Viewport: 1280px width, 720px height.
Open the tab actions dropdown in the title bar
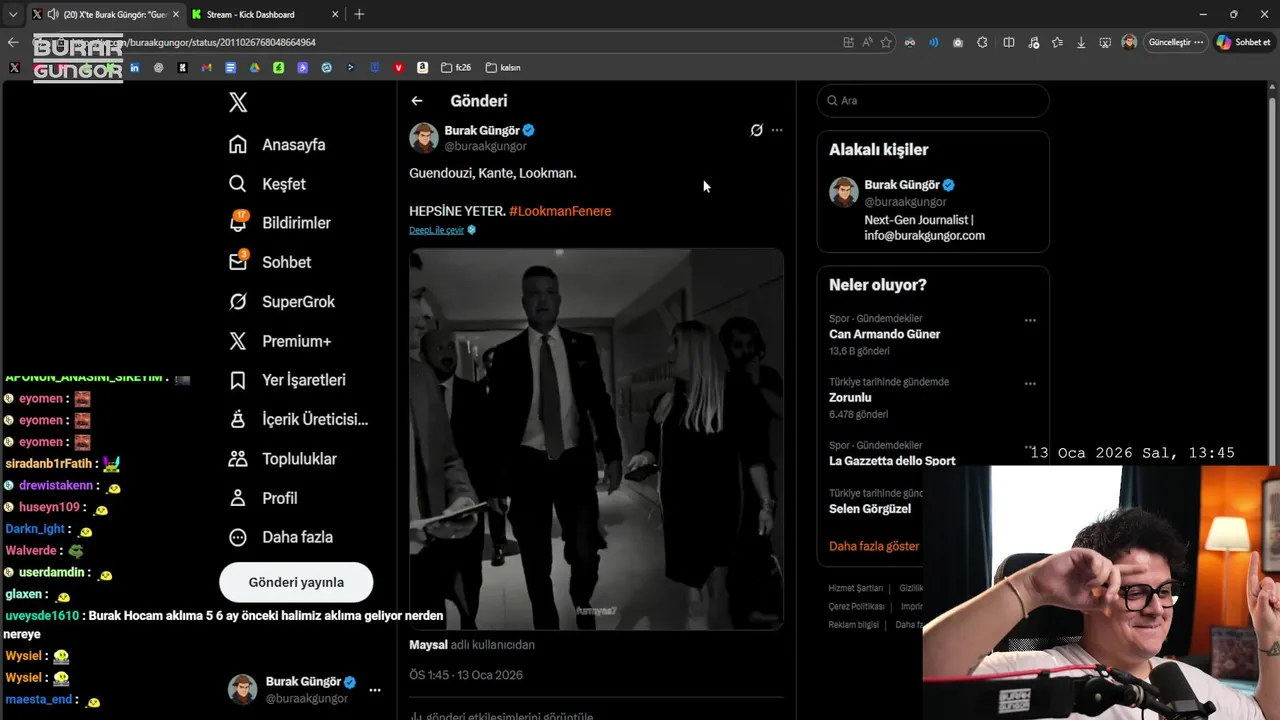[12, 14]
